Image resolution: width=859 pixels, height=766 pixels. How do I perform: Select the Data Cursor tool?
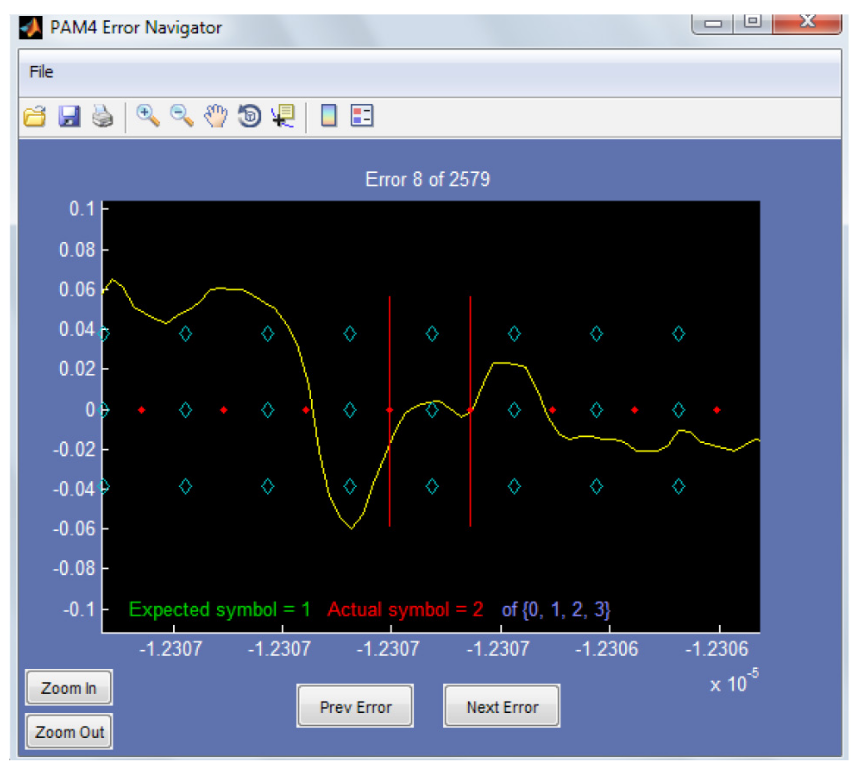[283, 116]
